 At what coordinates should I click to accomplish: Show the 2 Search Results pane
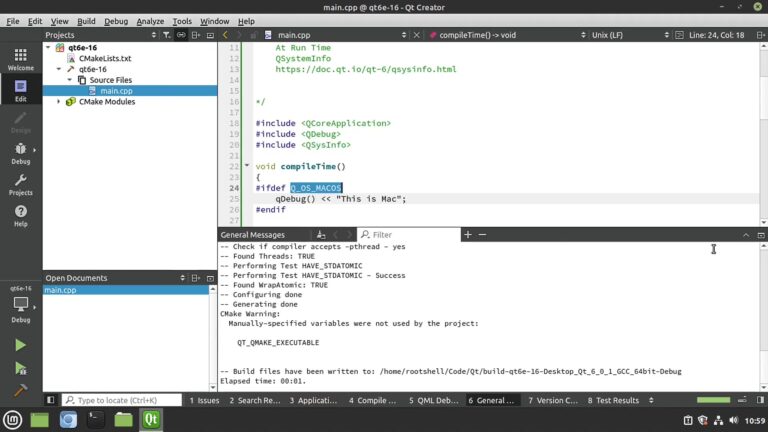(255, 400)
